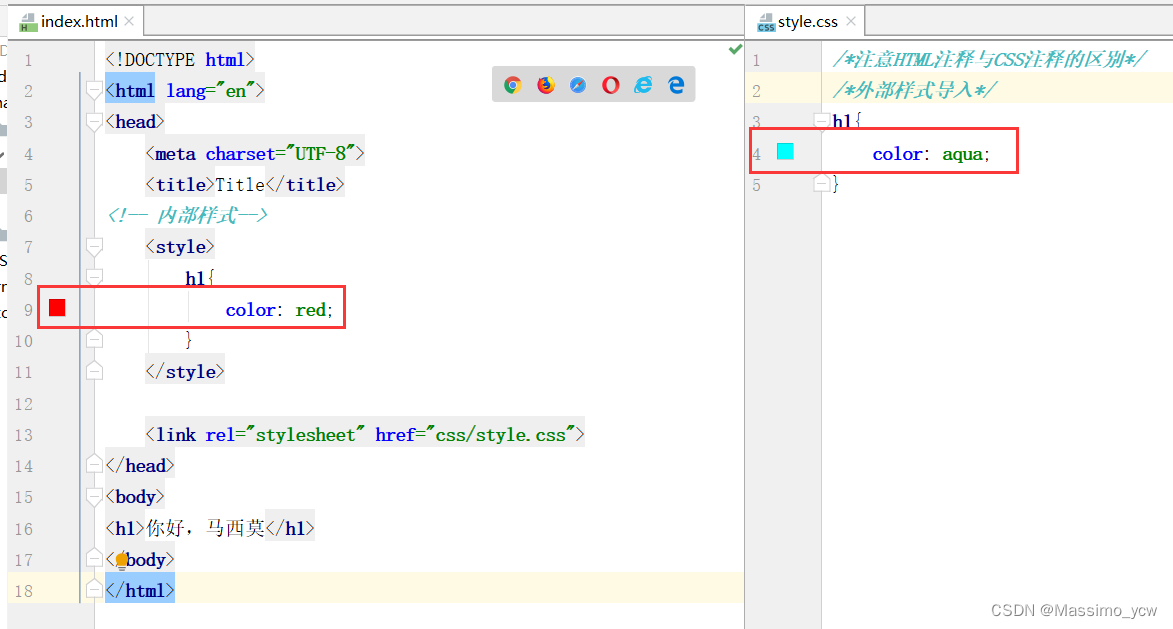Open preview in Internet Explorer
The image size is (1173, 629).
tap(643, 85)
